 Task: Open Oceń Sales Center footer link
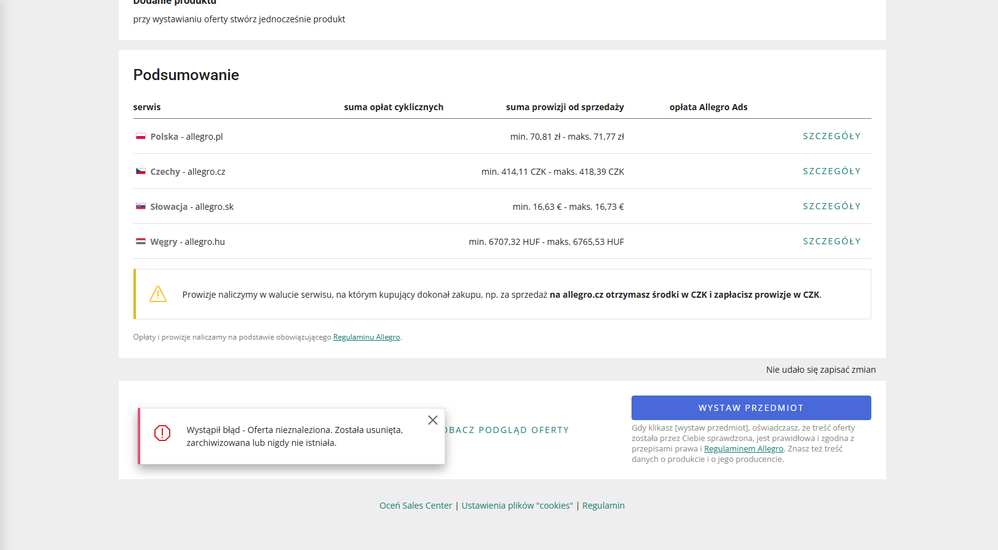415,505
